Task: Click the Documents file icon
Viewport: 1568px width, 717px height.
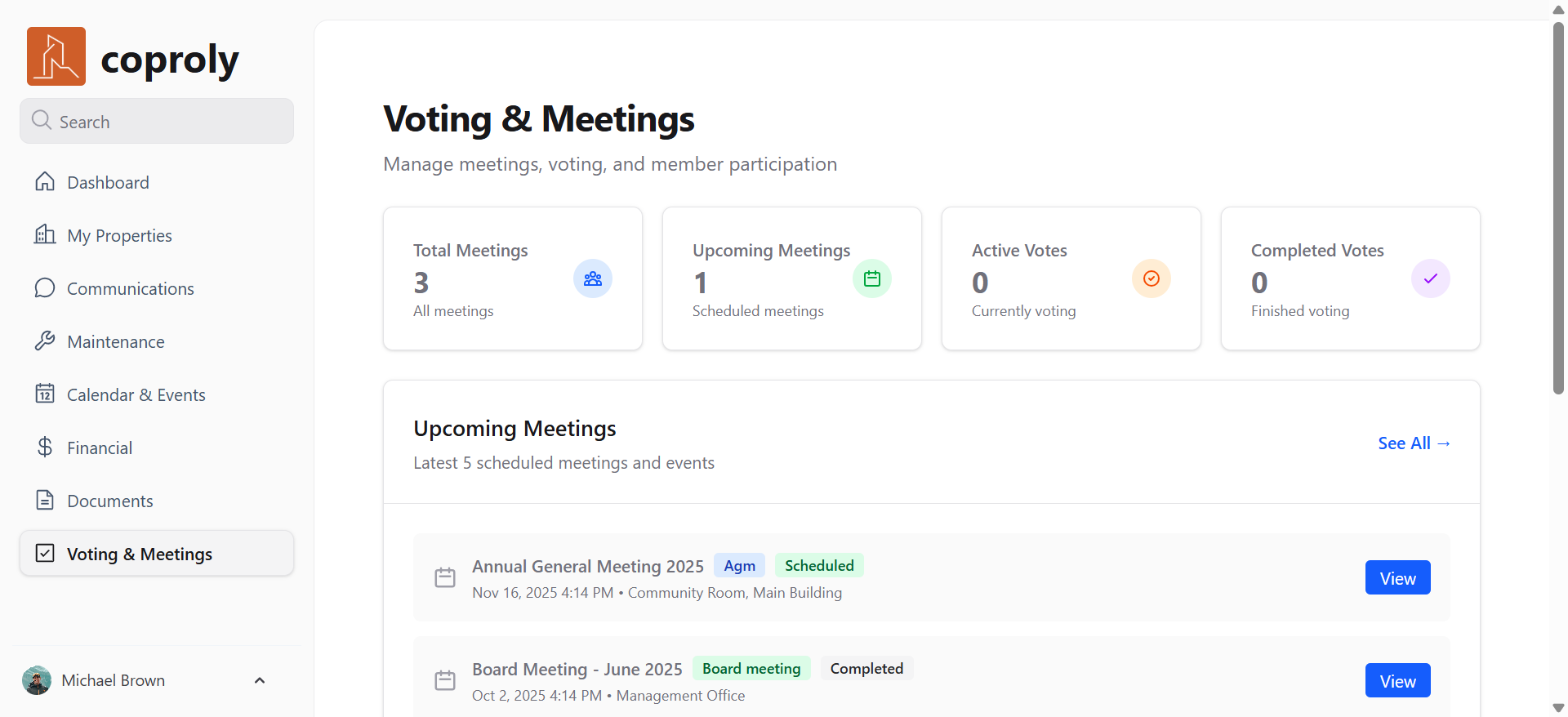Action: pos(45,501)
